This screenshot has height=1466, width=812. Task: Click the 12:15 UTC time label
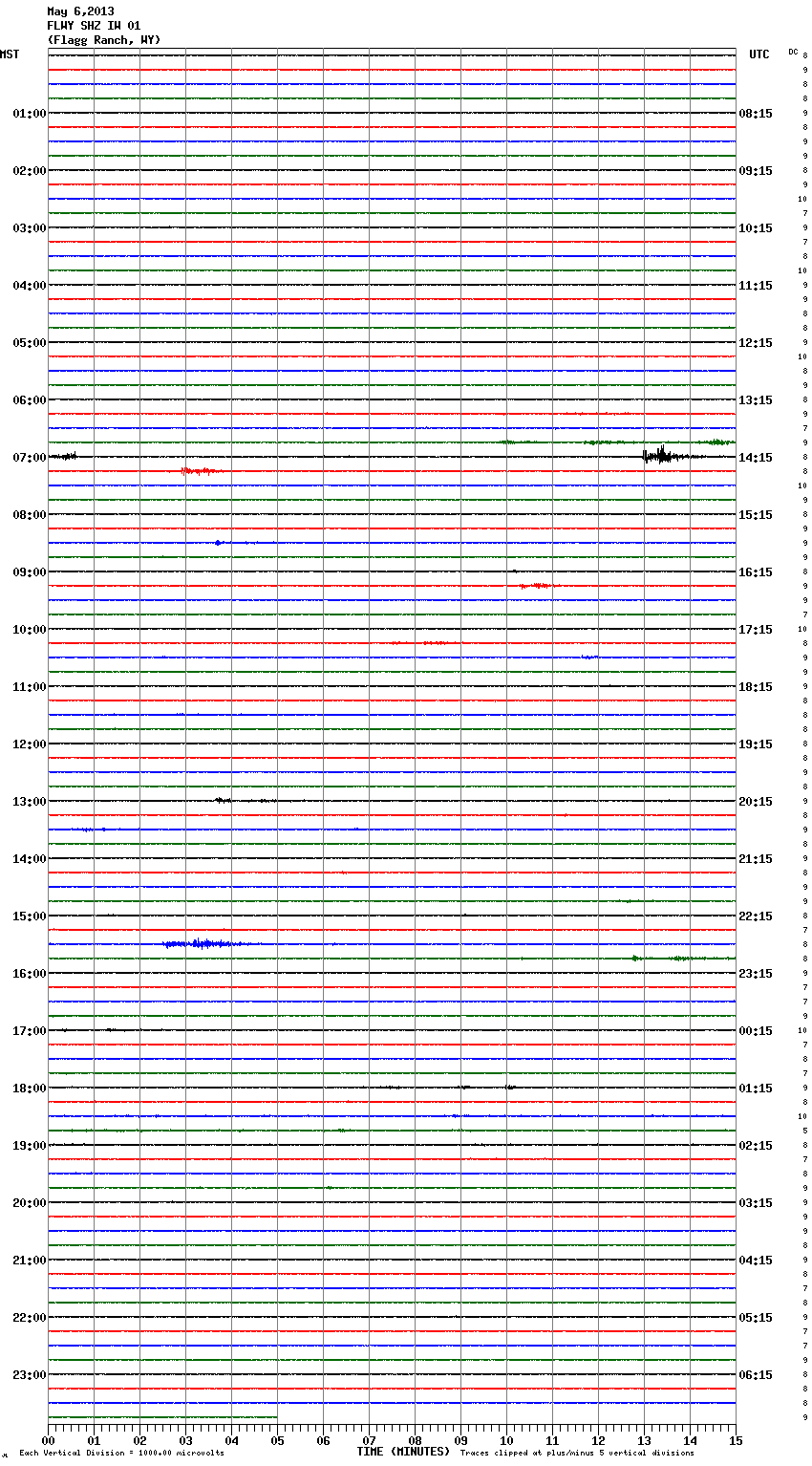click(x=756, y=343)
